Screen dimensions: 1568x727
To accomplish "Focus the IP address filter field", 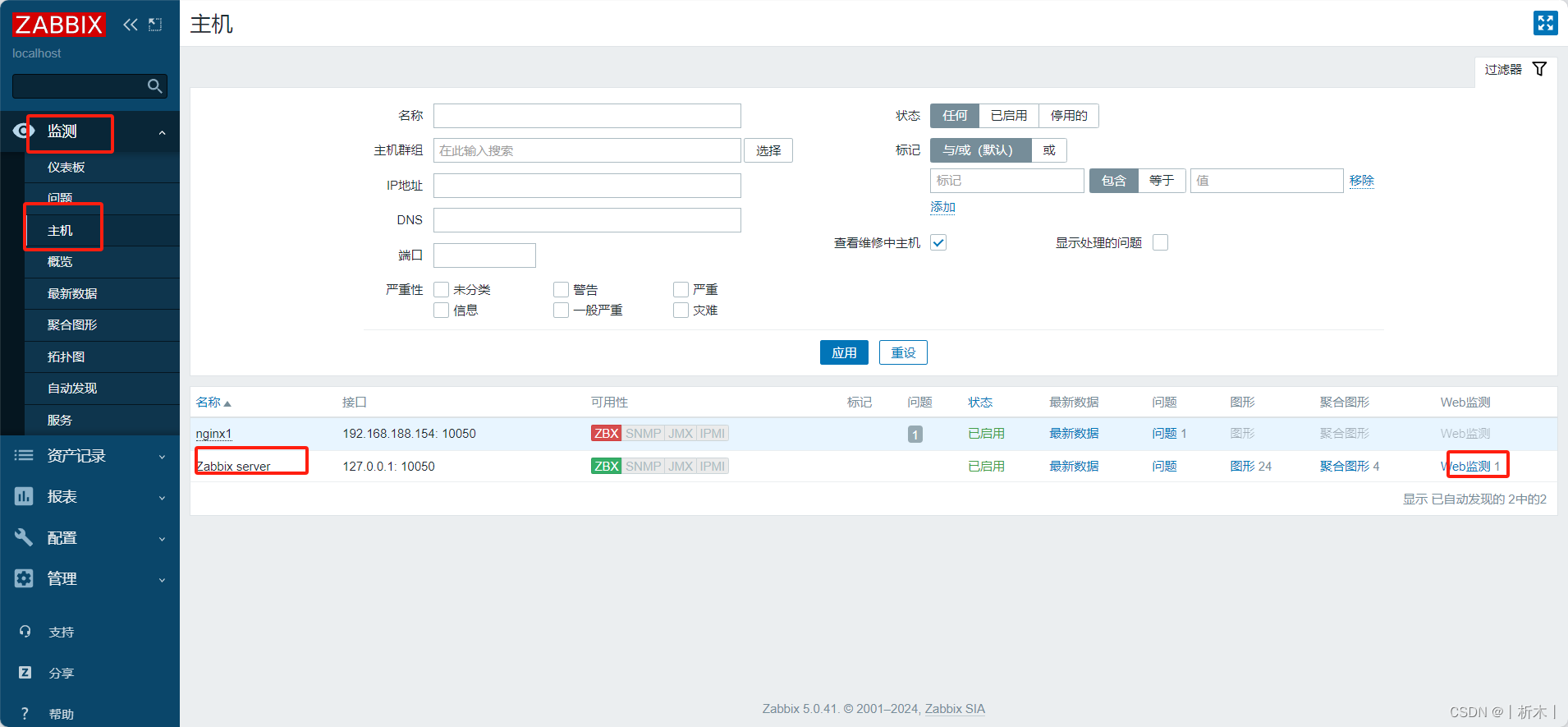I will point(587,186).
